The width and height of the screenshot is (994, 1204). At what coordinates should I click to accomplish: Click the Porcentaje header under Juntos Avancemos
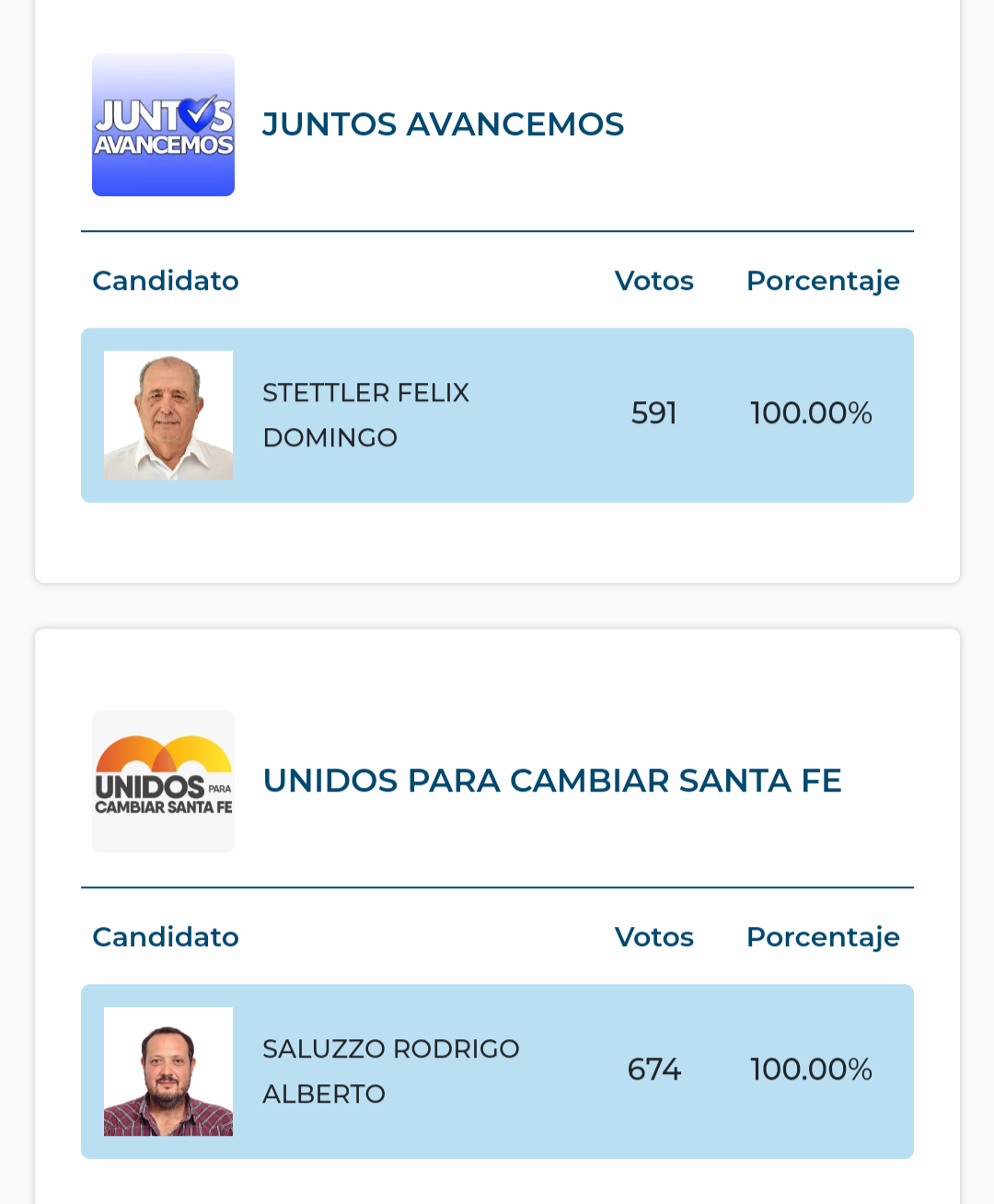click(823, 281)
